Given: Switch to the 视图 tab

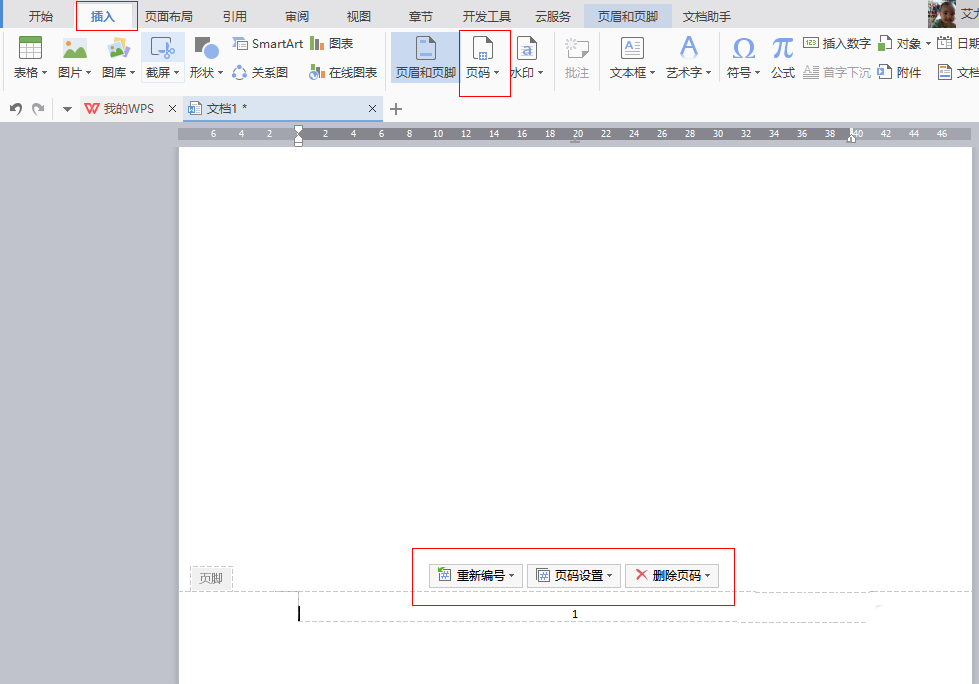Looking at the screenshot, I should [x=358, y=16].
